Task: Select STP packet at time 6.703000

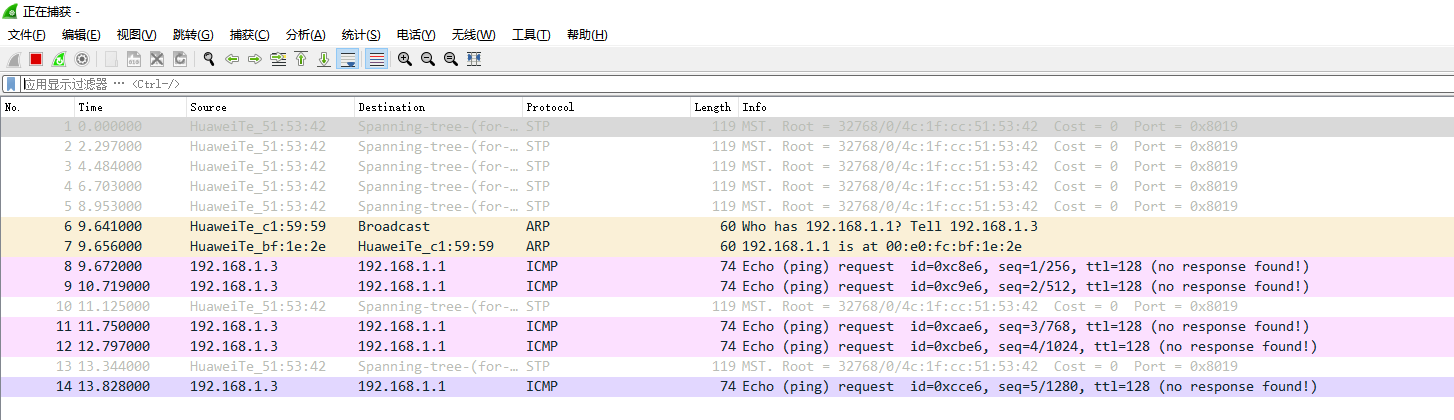Action: [x=727, y=186]
